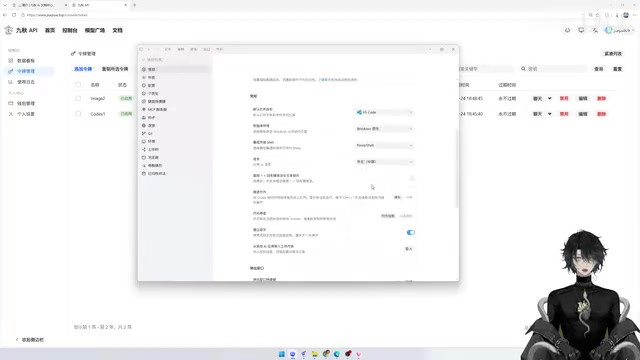
Task: Click 删除 in the Codex1 row
Action: click(602, 114)
